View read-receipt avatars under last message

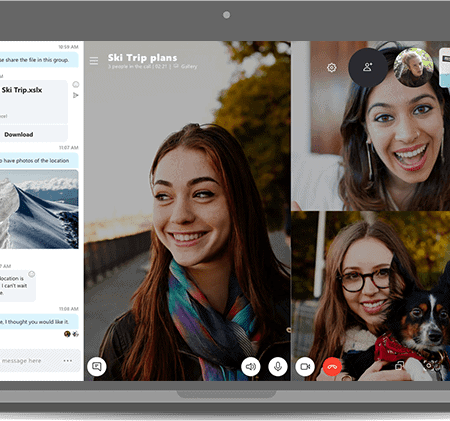[x=71, y=333]
